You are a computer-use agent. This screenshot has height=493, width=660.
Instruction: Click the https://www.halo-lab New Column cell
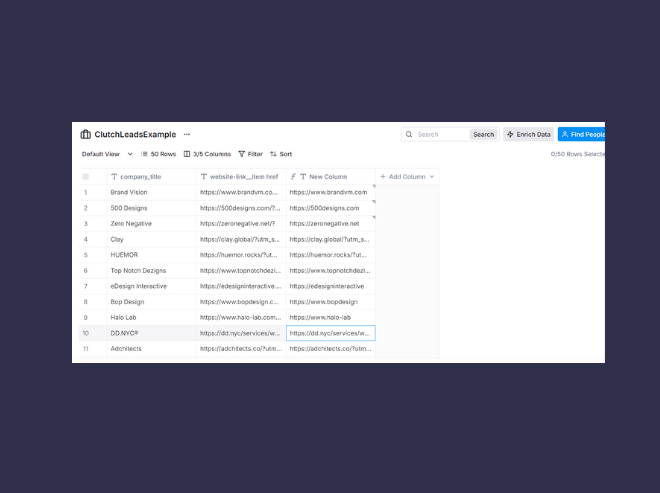(x=331, y=317)
